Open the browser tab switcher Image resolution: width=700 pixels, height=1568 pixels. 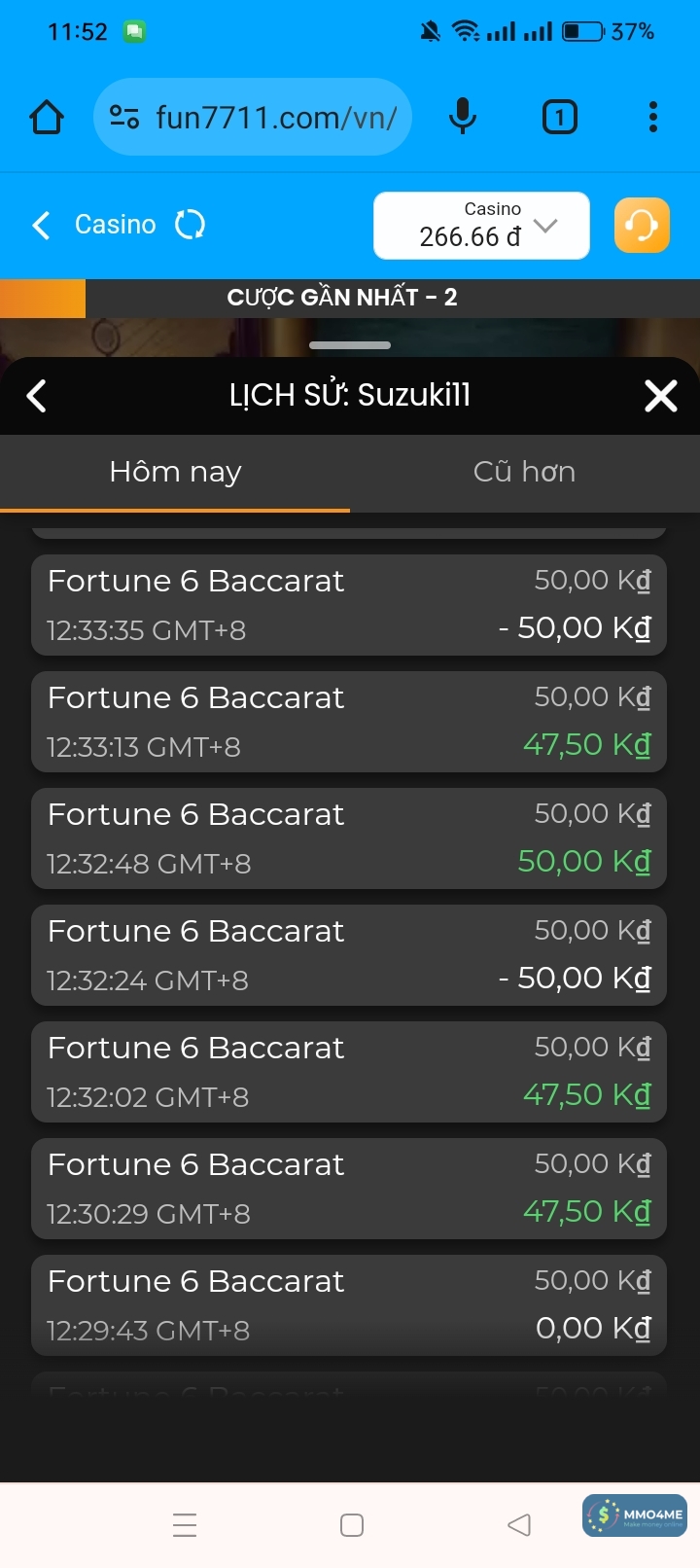click(x=559, y=118)
